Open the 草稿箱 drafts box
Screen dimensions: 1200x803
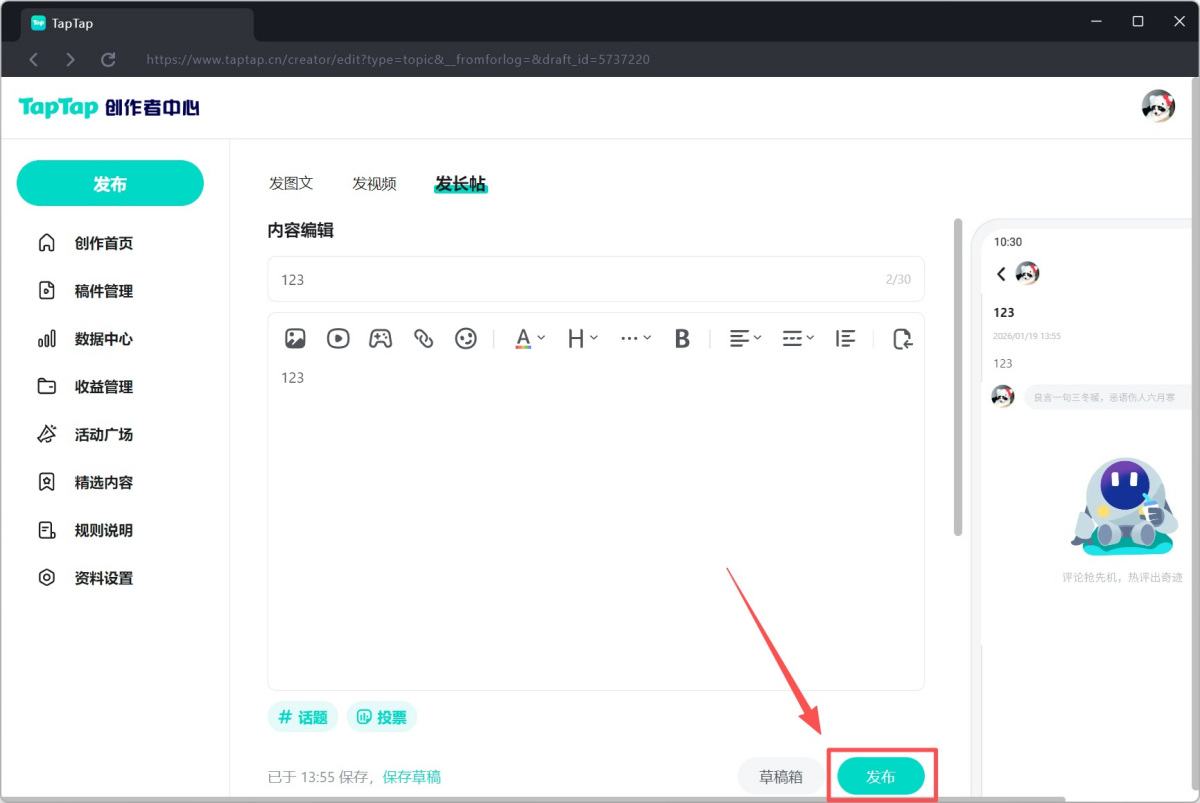(780, 777)
